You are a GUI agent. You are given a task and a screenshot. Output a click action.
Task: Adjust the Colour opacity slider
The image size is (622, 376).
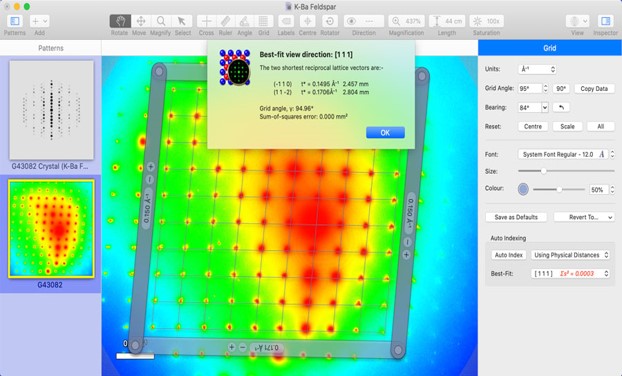pyautogui.click(x=559, y=190)
